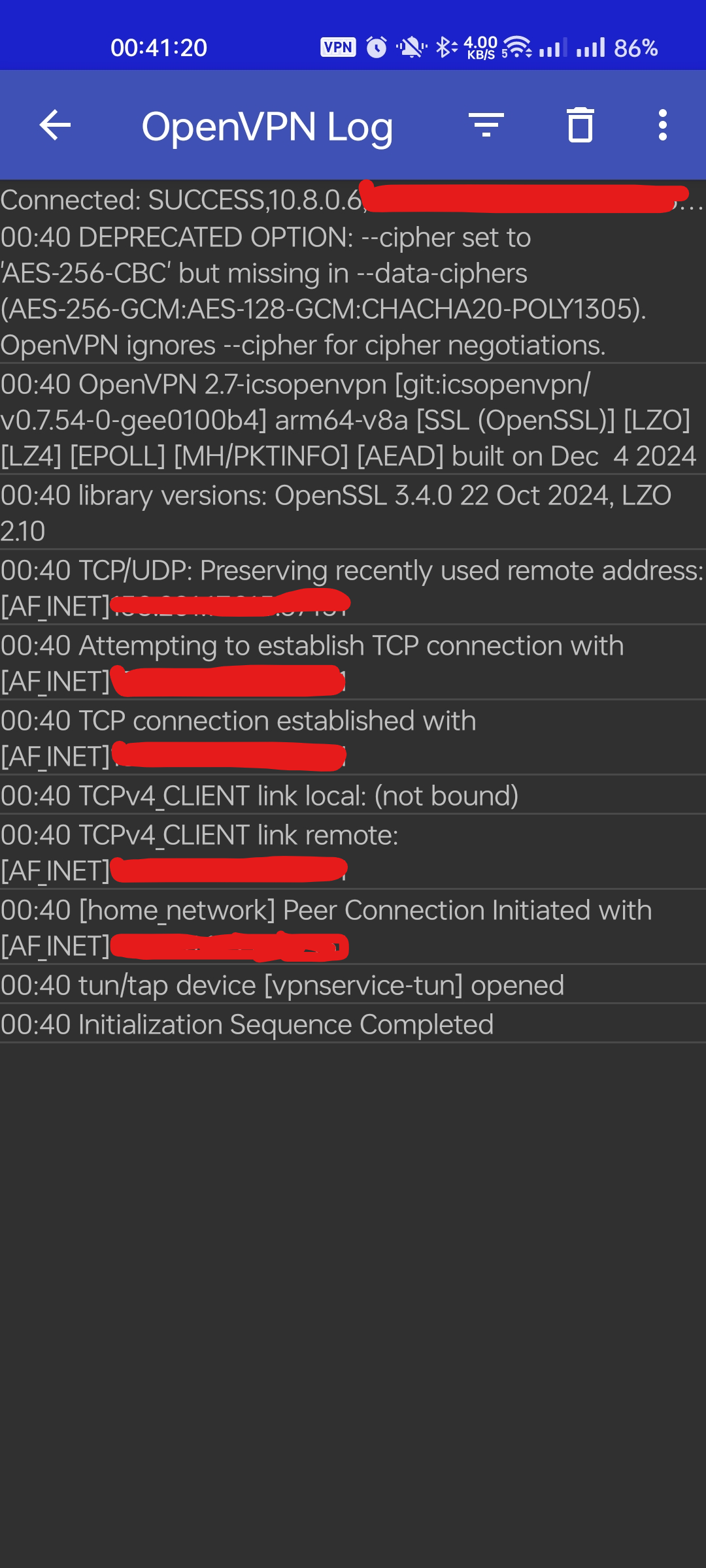Expand the filter menu for log verbosity
The height and width of the screenshot is (1568, 706).
(486, 125)
